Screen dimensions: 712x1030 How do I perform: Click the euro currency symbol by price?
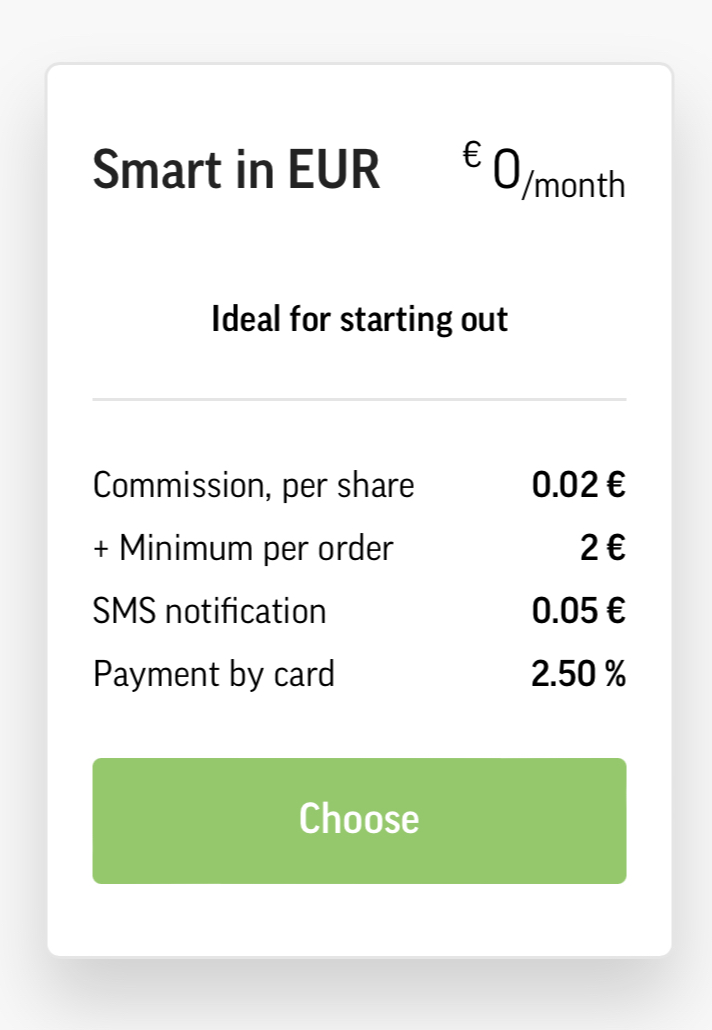tap(472, 155)
